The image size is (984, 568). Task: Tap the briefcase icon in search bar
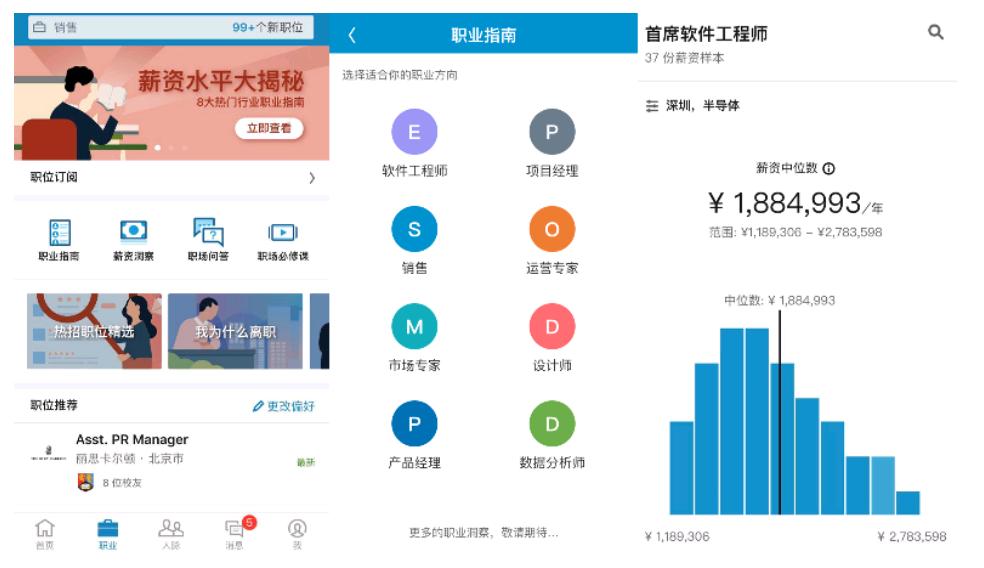[x=40, y=27]
